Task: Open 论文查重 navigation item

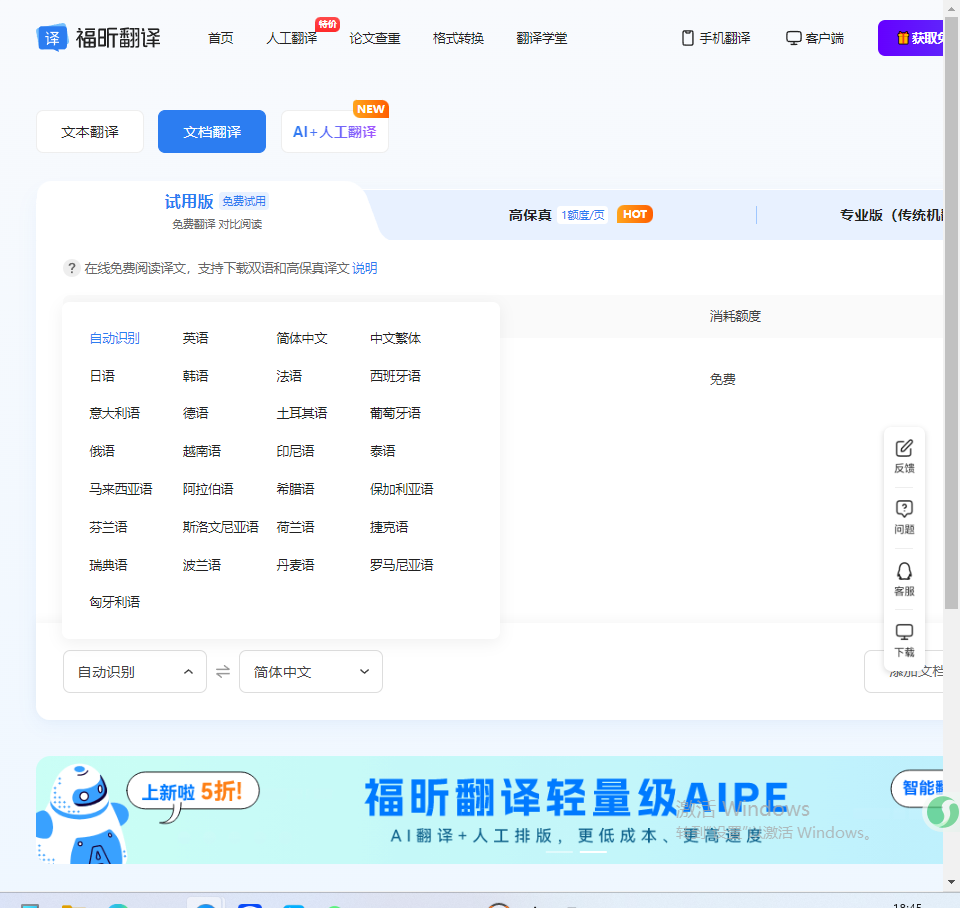Action: [375, 38]
